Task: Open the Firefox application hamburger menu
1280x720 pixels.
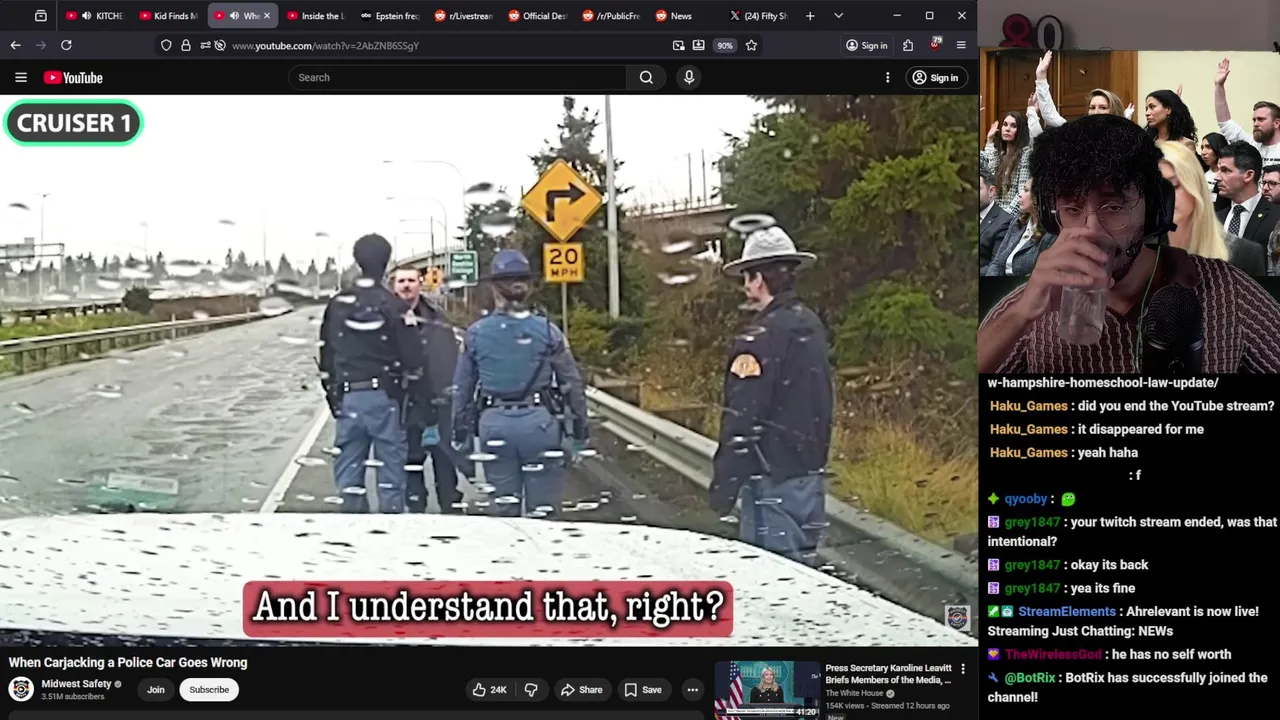Action: [x=961, y=45]
